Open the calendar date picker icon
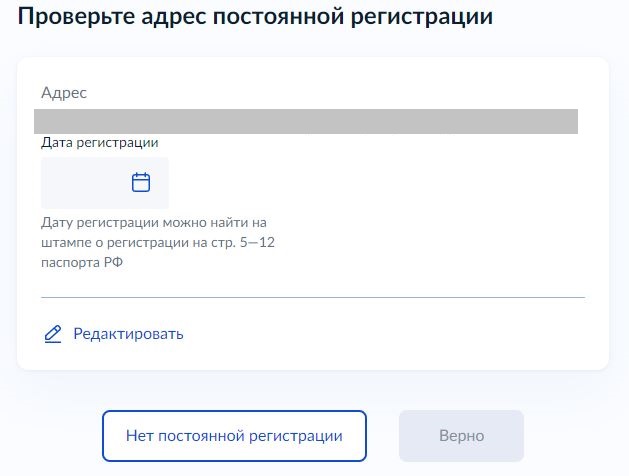 click(x=141, y=182)
